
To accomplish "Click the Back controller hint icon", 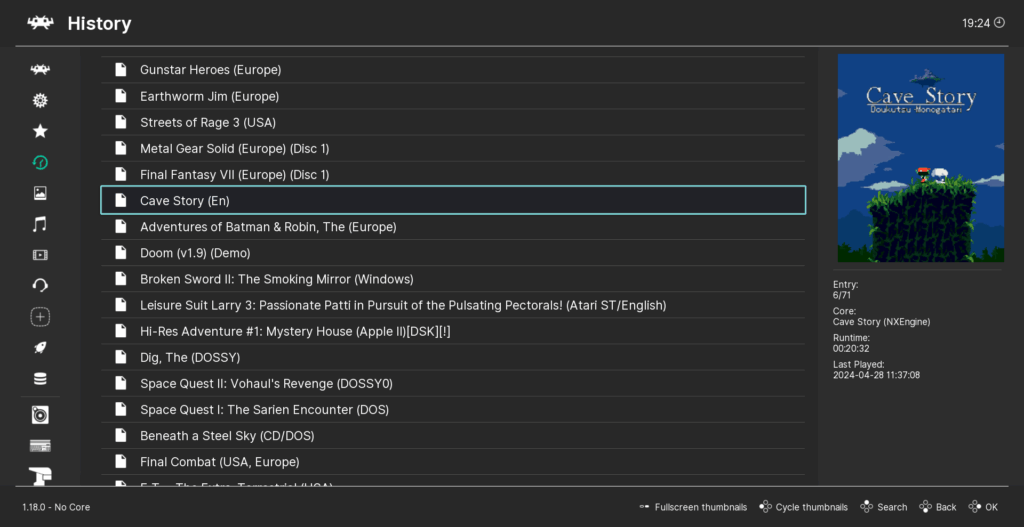I will click(925, 507).
